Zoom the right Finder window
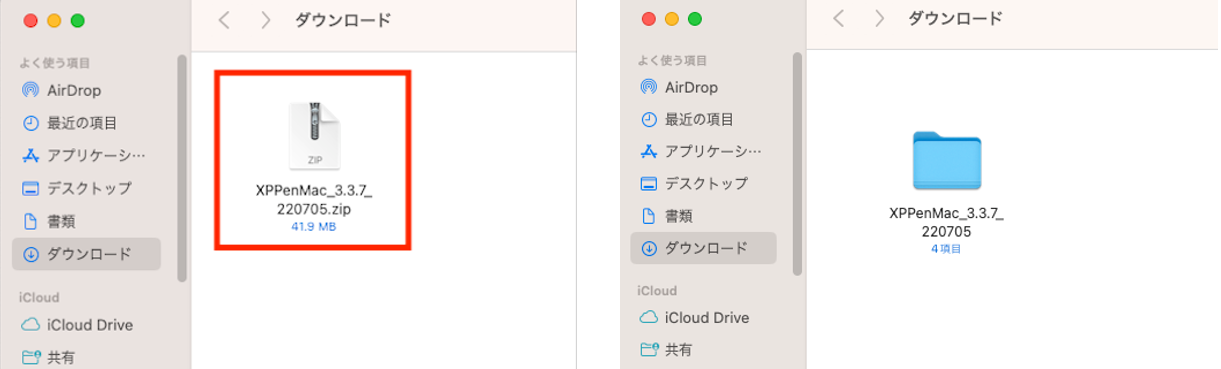The image size is (1221, 369). 695,18
